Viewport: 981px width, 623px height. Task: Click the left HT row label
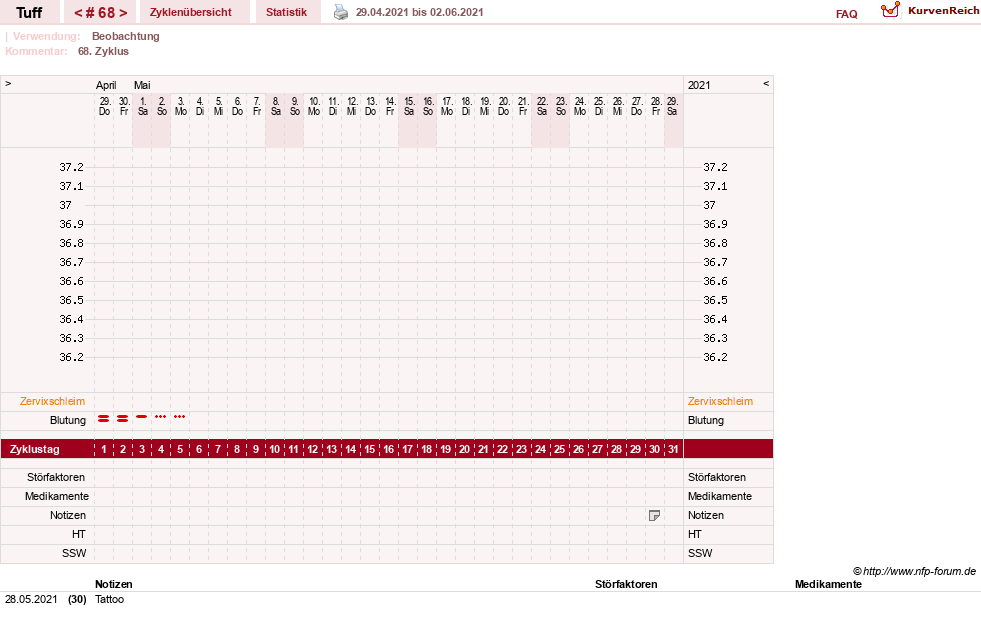coord(79,534)
